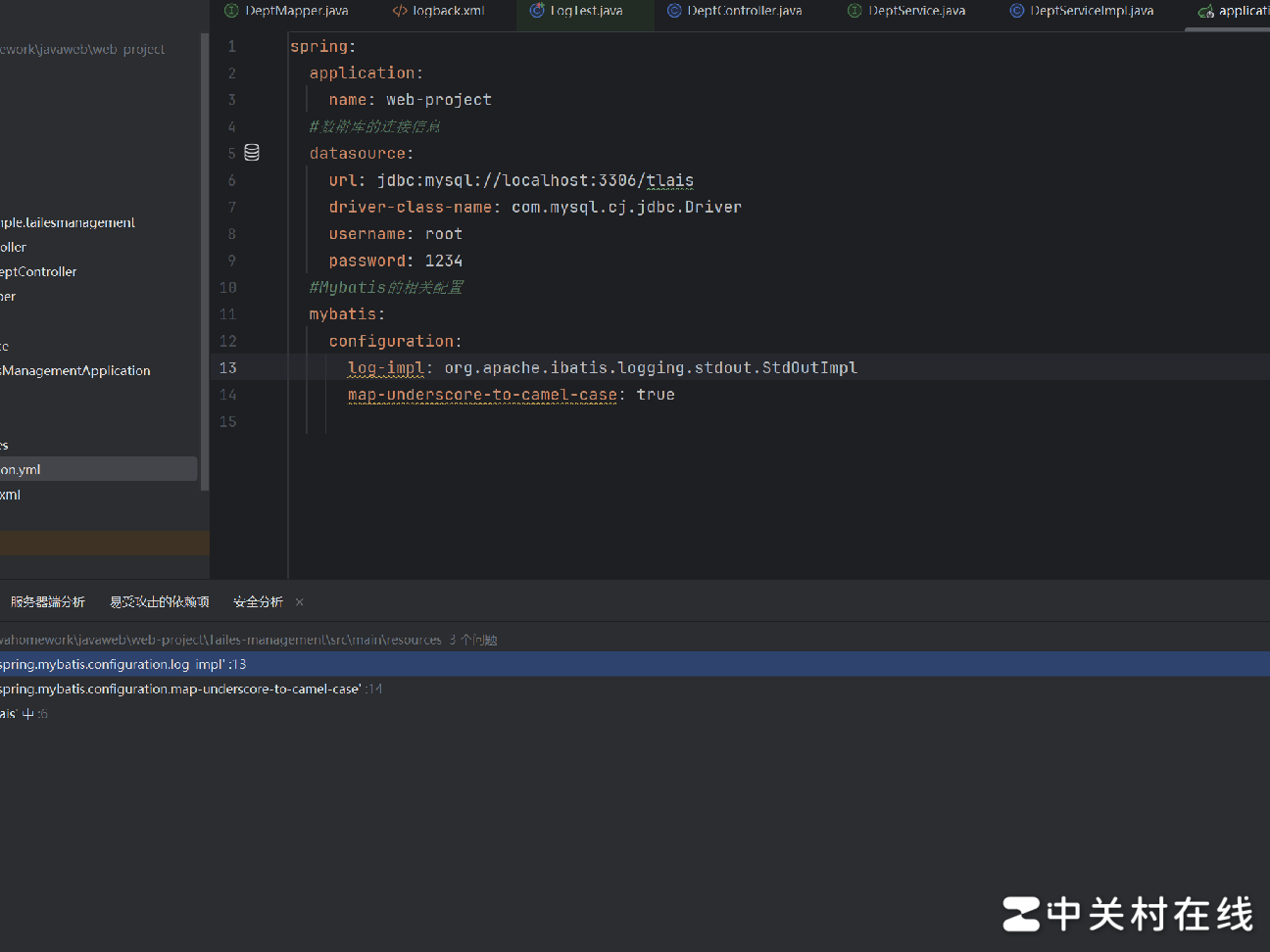The image size is (1270, 952).
Task: Click the DeptMapper.java interface icon
Action: pos(231,11)
